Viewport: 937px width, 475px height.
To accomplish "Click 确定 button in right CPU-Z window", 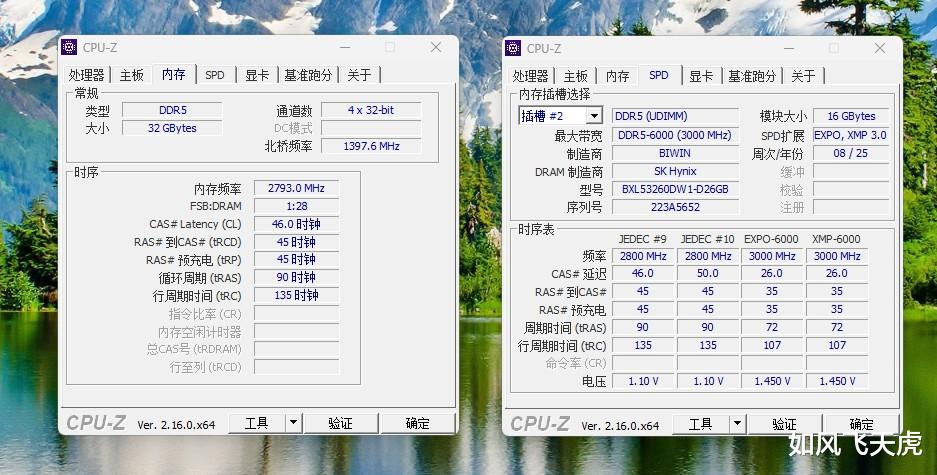I will 862,424.
